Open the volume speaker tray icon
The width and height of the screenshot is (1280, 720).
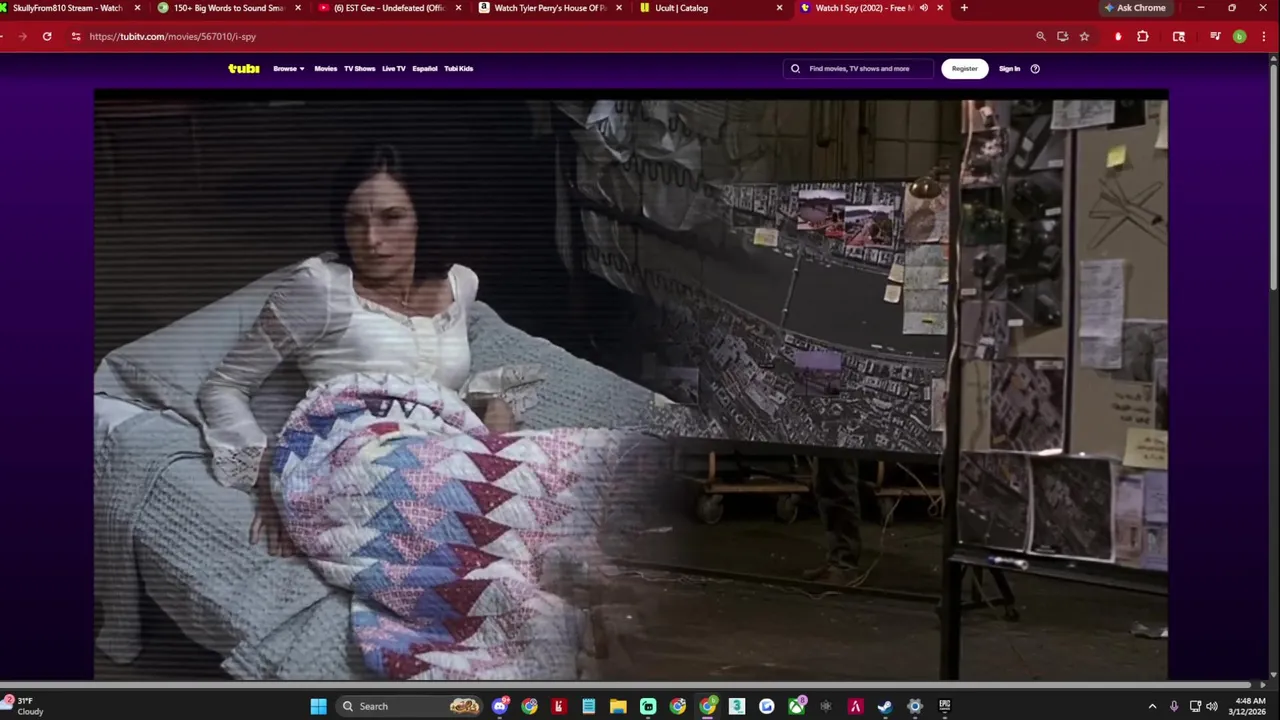pyautogui.click(x=1212, y=706)
